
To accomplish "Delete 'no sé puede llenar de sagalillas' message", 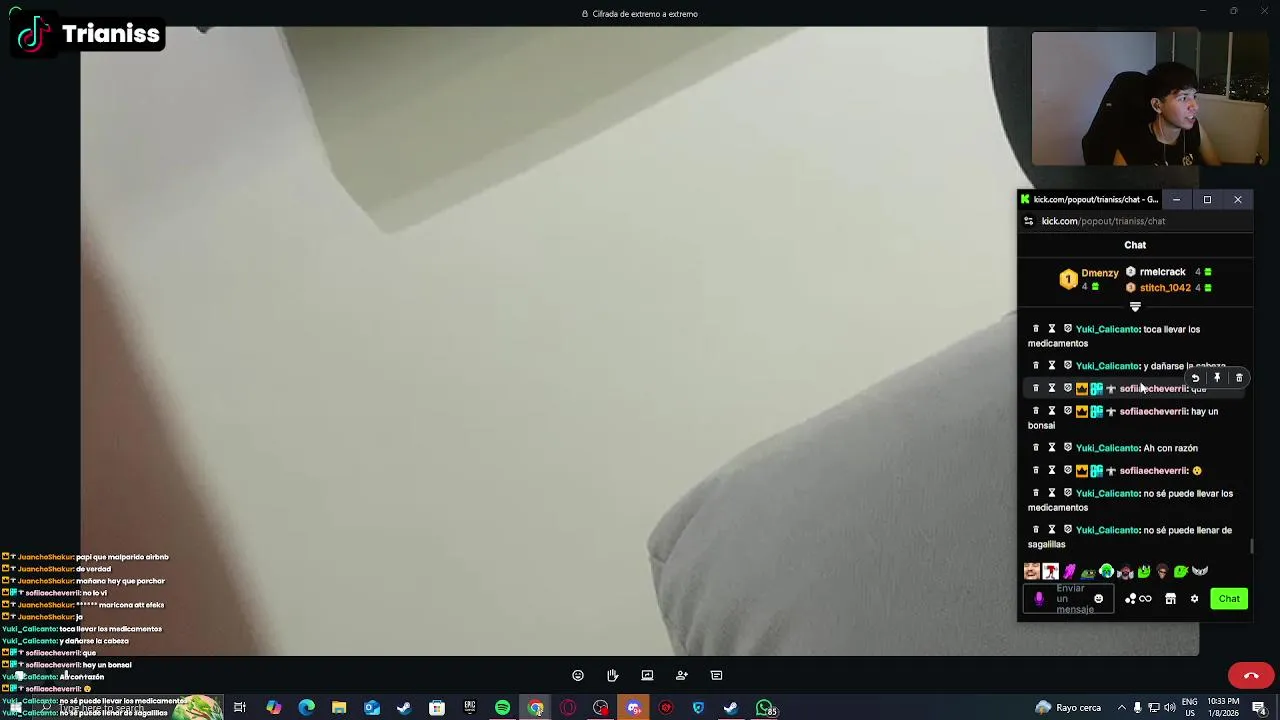I will point(1036,530).
